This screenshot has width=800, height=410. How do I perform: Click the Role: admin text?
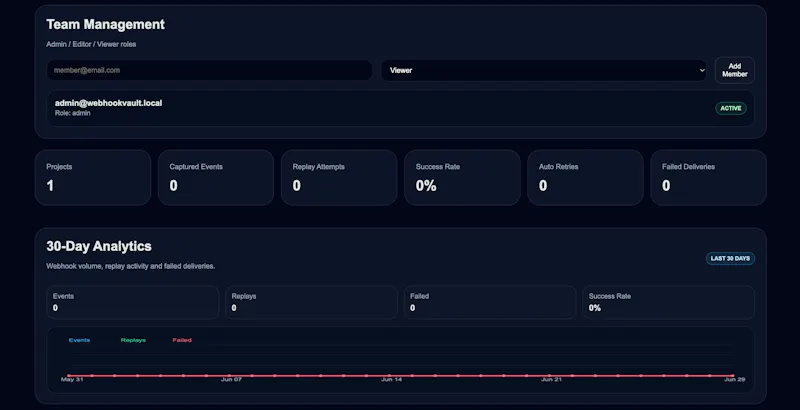pos(72,113)
